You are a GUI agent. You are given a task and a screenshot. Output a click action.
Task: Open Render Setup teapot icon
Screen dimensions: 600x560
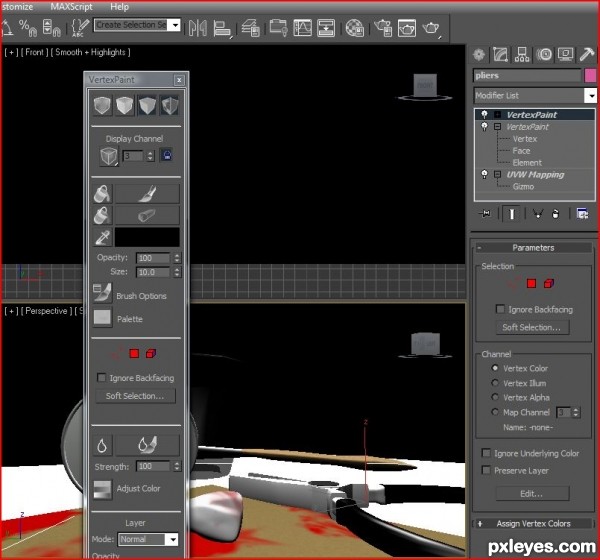(383, 28)
